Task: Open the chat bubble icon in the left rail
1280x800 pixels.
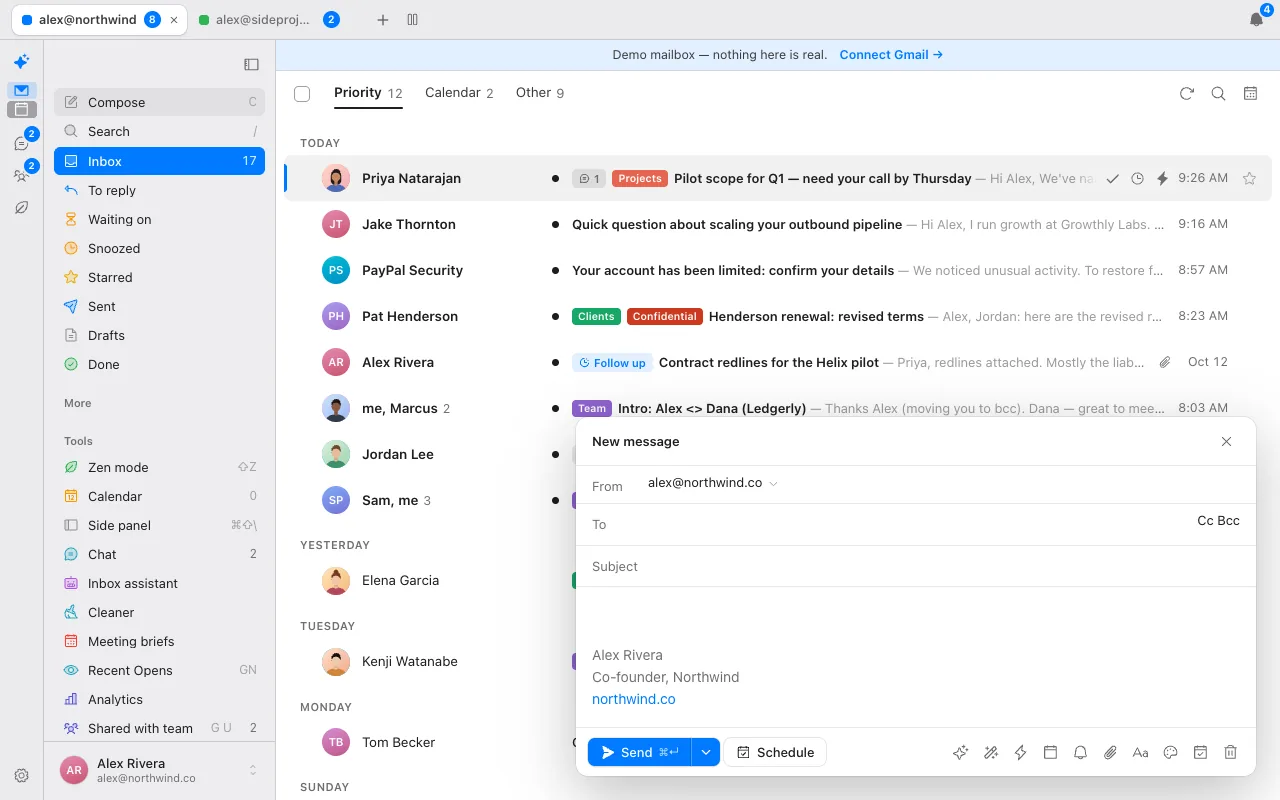Action: 21,144
